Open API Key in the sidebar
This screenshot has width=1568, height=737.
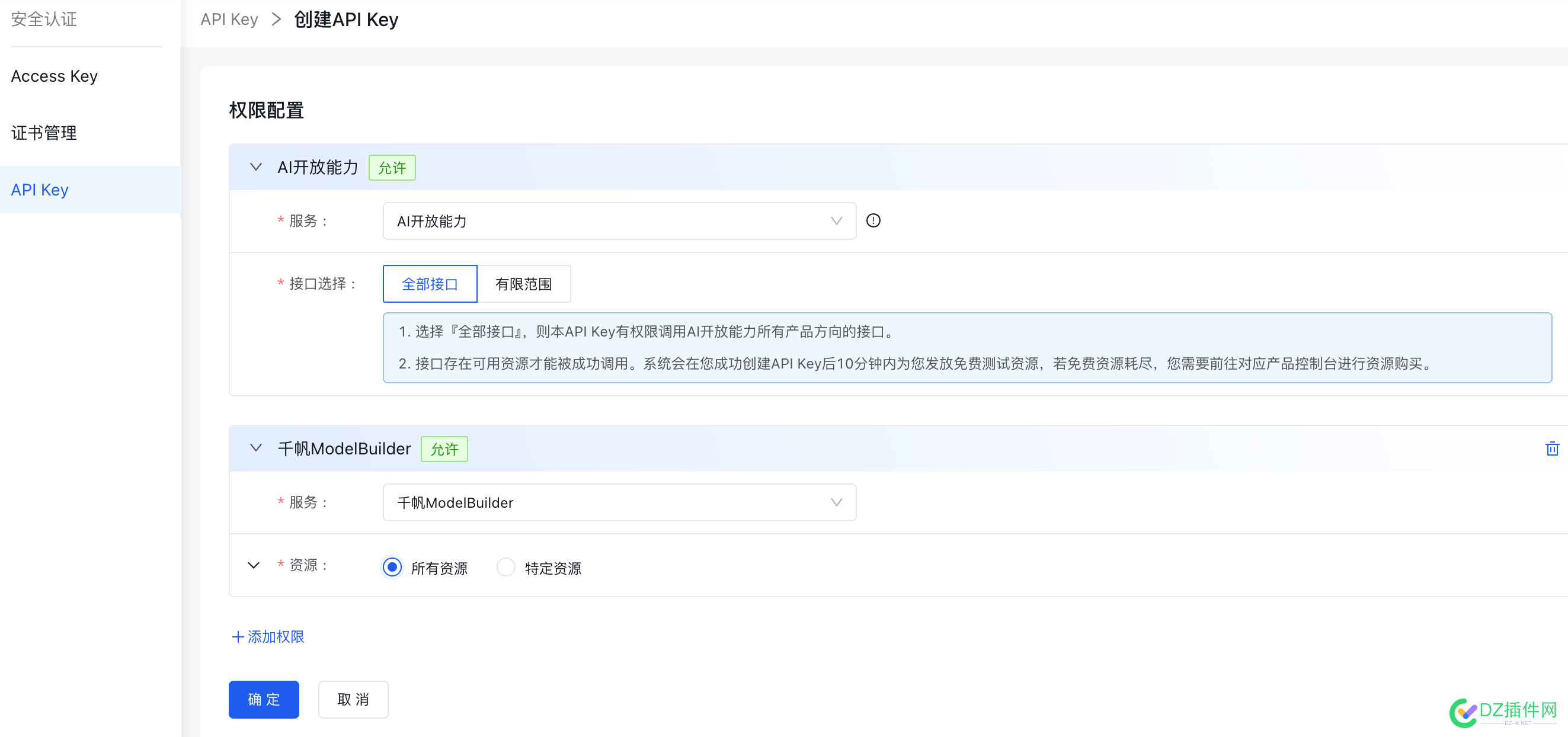click(90, 190)
